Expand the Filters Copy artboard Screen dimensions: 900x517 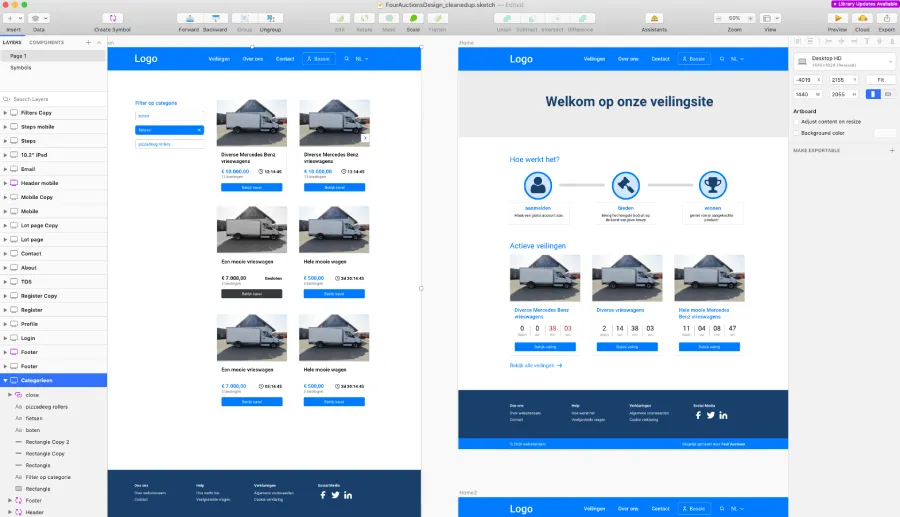pyautogui.click(x=5, y=113)
